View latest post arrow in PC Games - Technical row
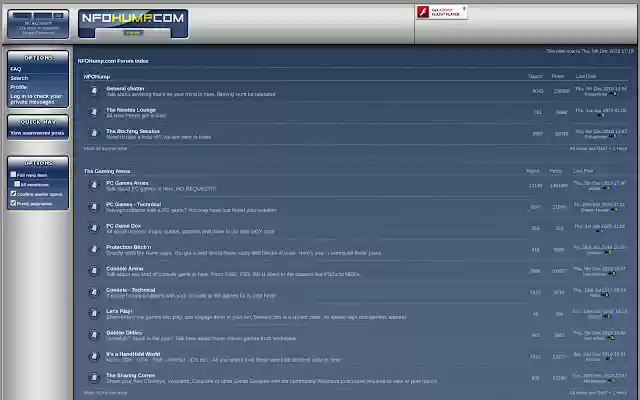 point(614,210)
